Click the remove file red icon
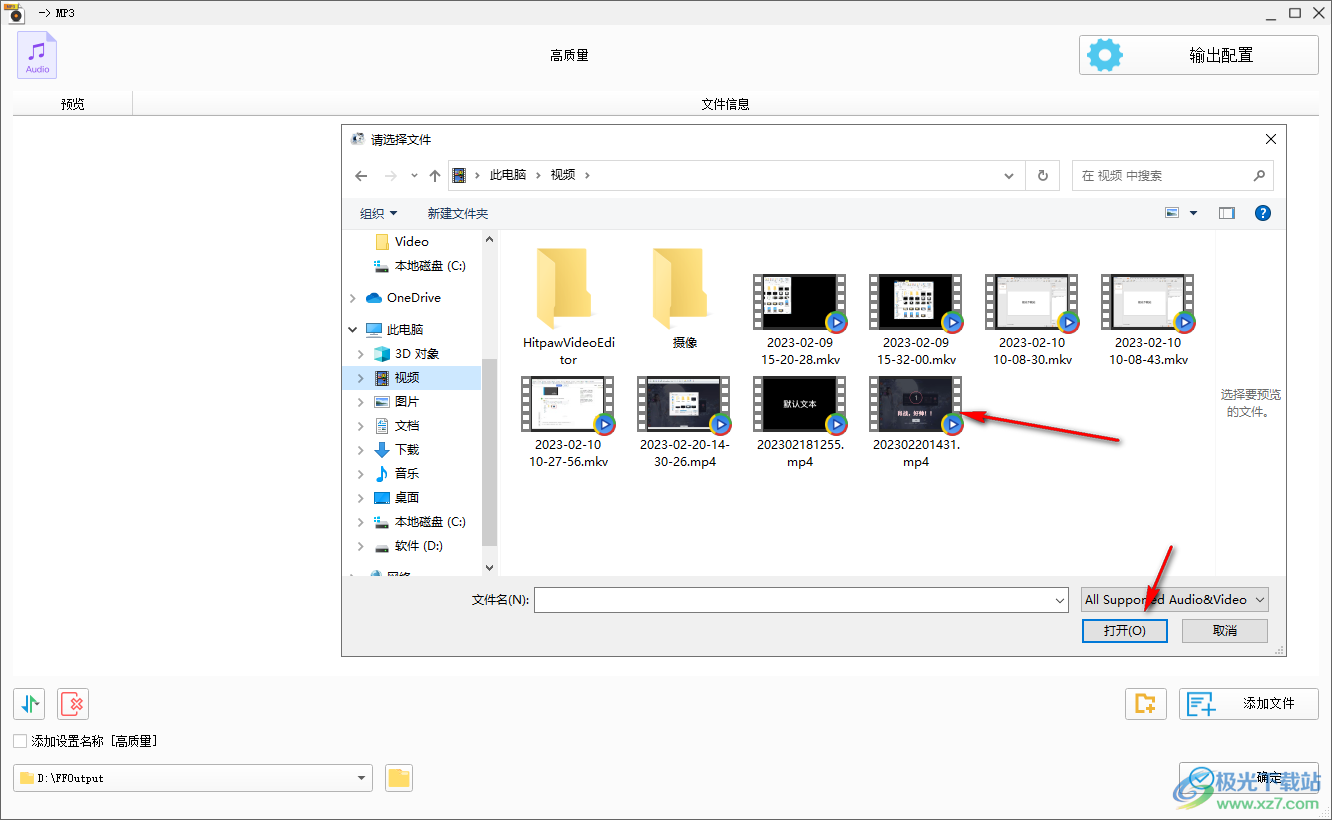Image resolution: width=1332 pixels, height=820 pixels. click(73, 704)
